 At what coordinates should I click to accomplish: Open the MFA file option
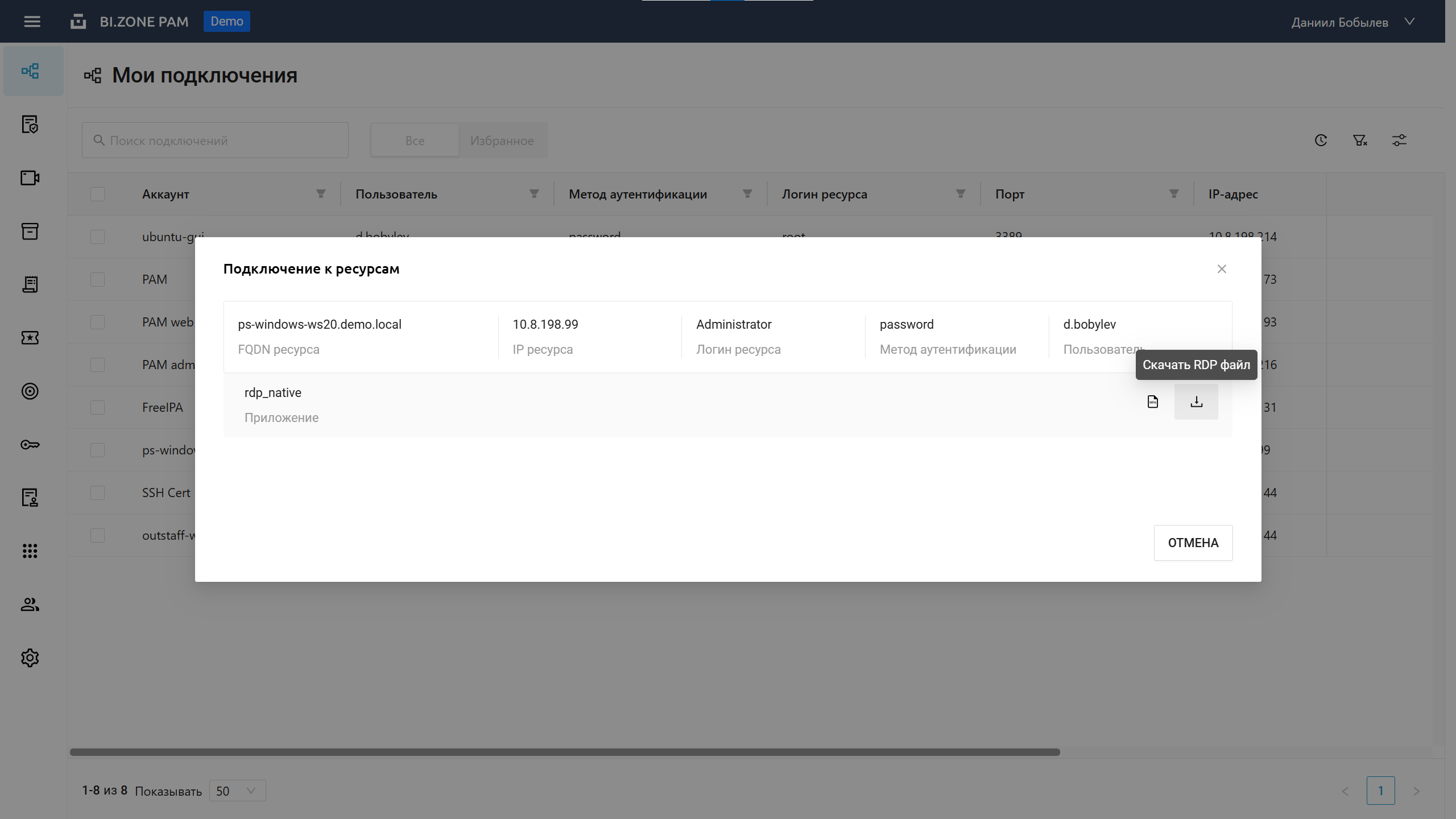pos(1152,402)
